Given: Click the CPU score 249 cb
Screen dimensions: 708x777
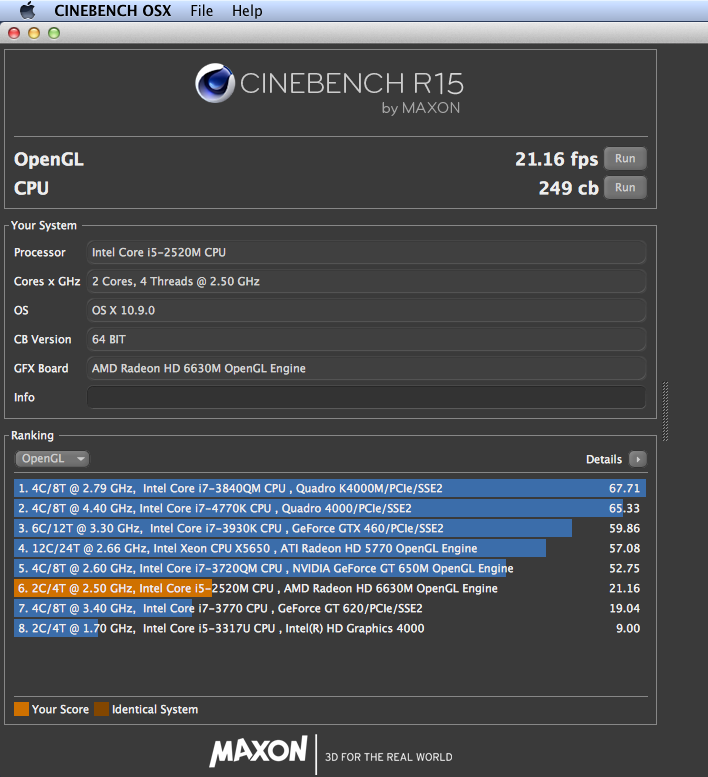Looking at the screenshot, I should point(568,188).
